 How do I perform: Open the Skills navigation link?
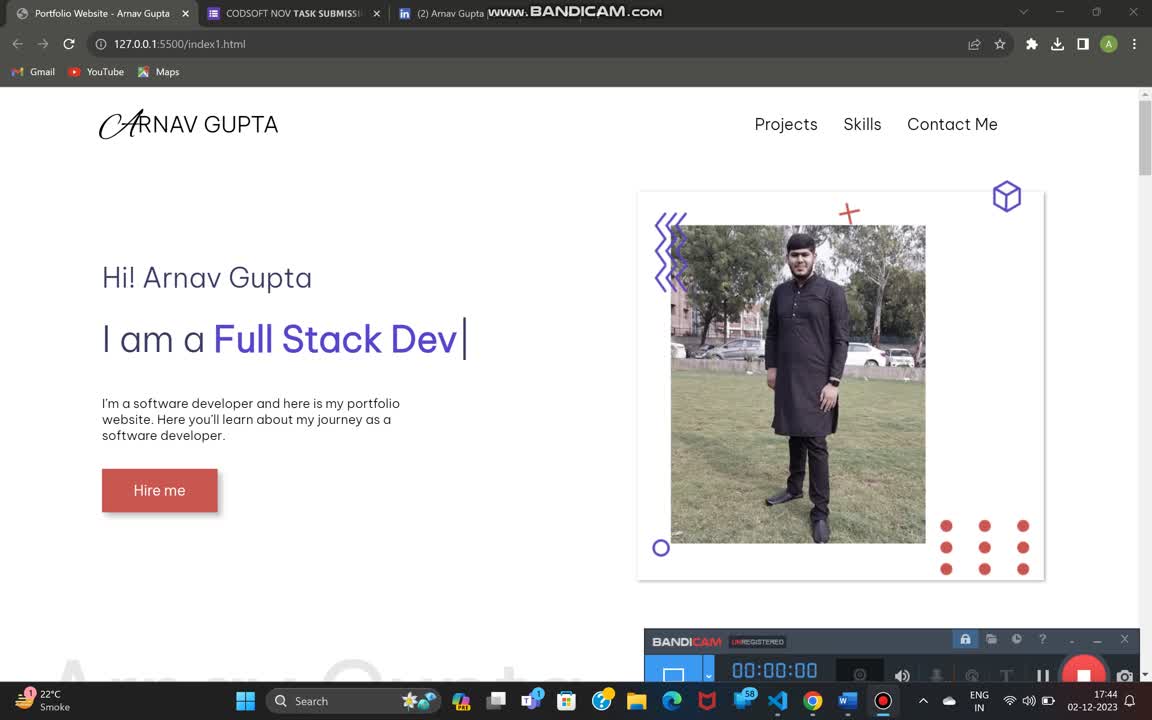click(862, 124)
